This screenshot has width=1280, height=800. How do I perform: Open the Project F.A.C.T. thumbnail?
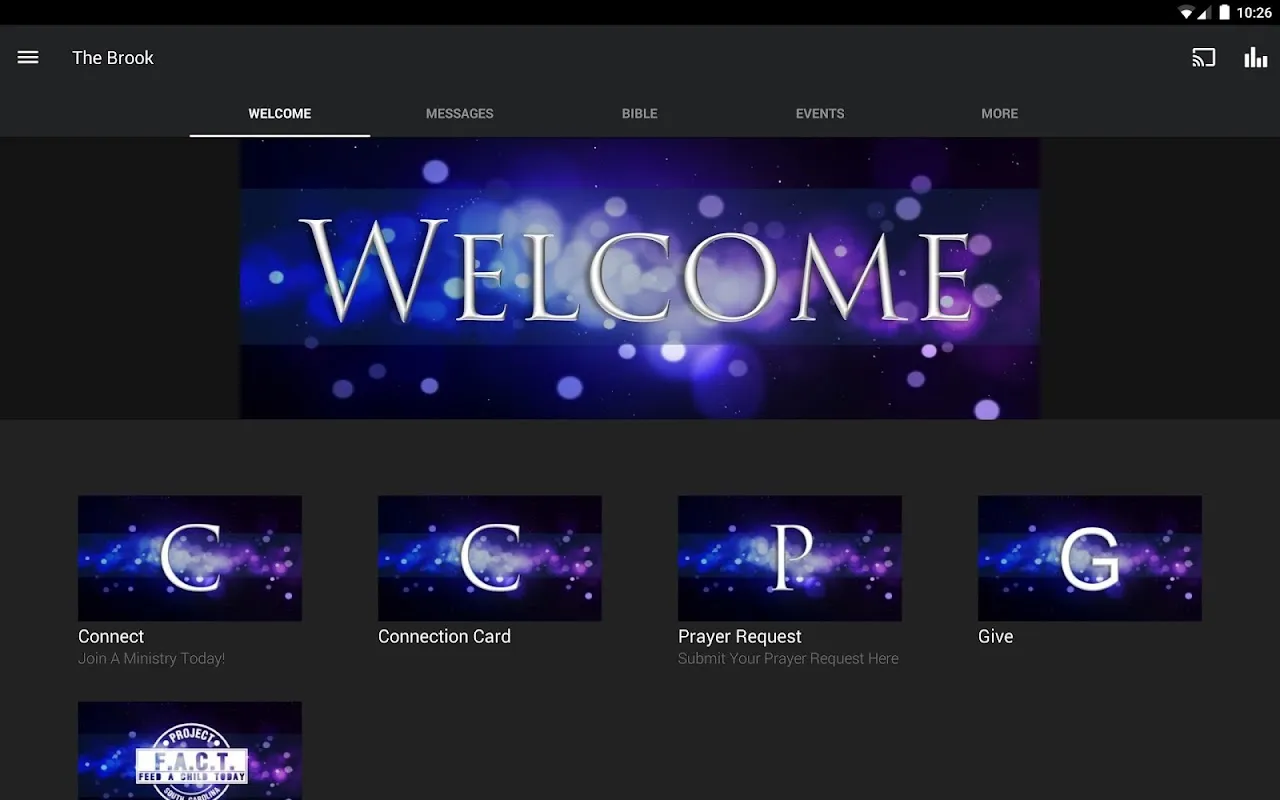(190, 752)
